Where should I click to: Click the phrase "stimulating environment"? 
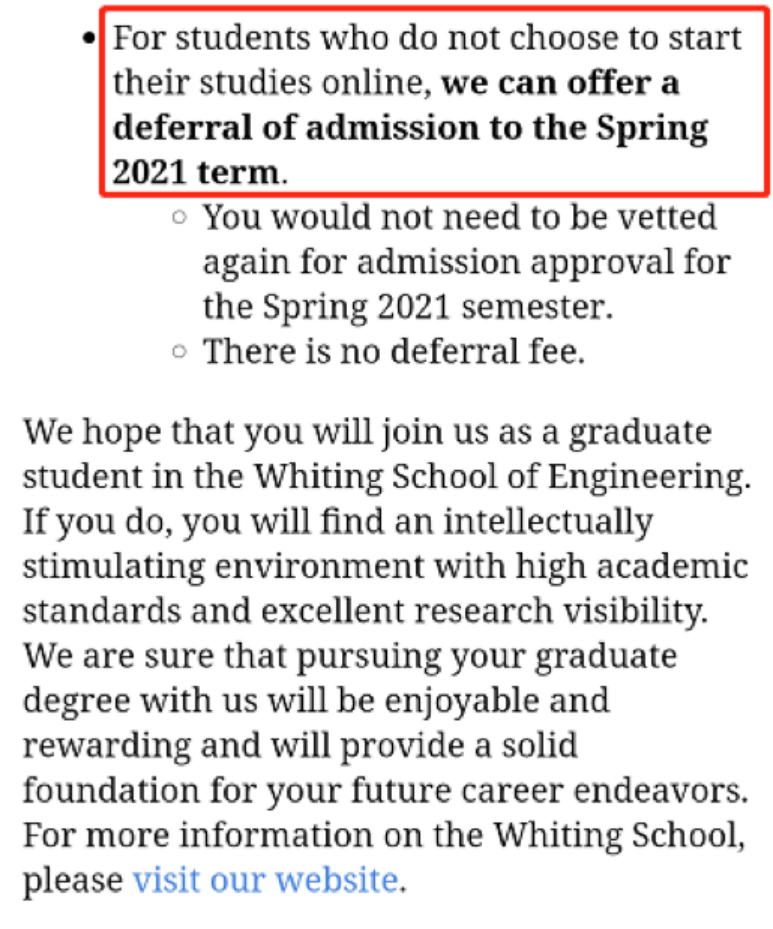tap(223, 566)
